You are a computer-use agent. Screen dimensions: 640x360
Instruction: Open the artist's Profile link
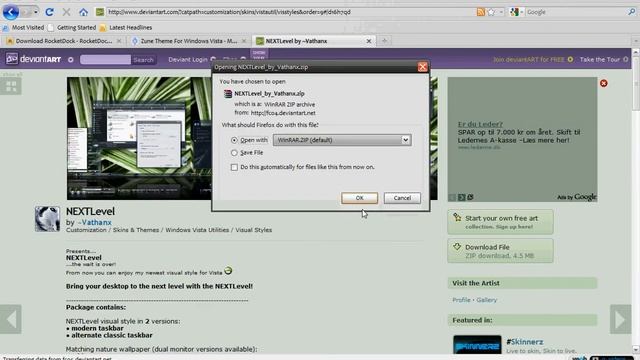[x=461, y=300]
